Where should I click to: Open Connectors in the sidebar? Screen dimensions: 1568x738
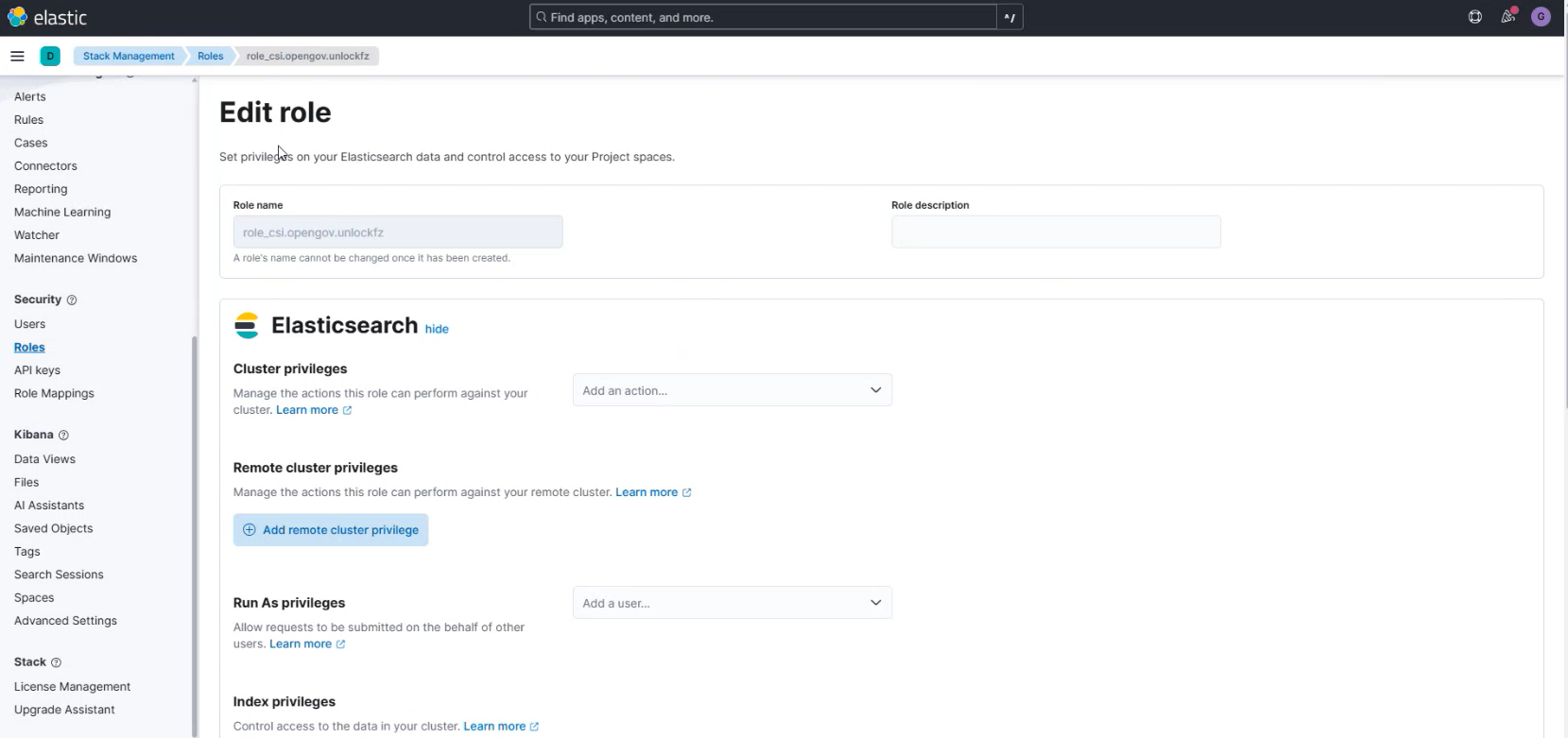coord(45,166)
